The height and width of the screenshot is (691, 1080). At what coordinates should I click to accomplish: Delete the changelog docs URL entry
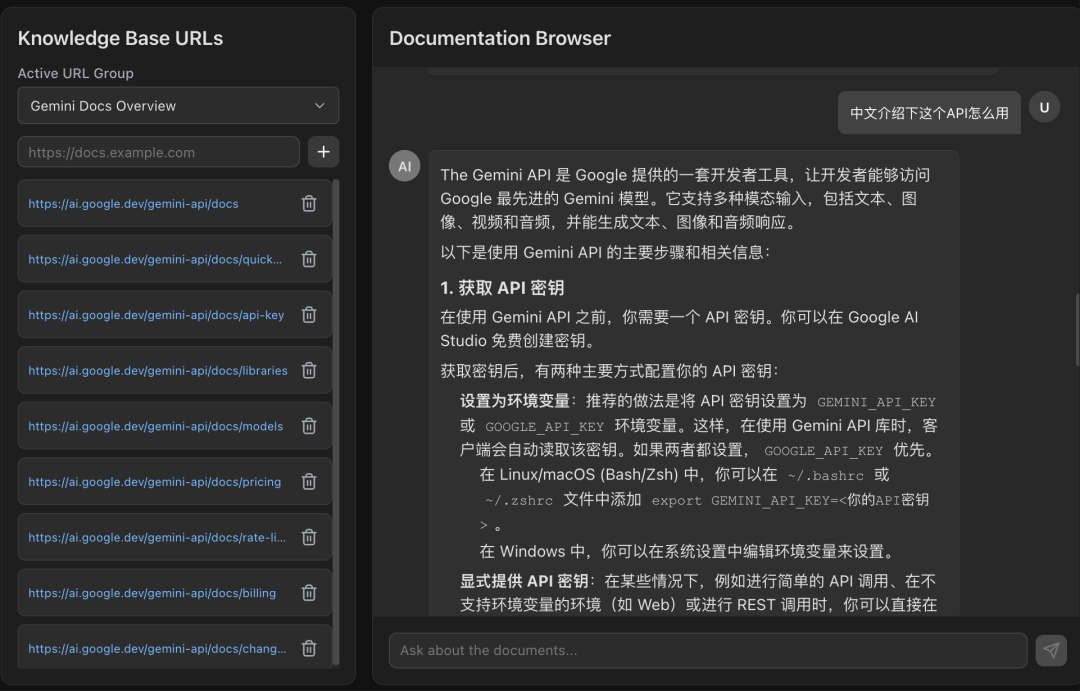pos(309,648)
